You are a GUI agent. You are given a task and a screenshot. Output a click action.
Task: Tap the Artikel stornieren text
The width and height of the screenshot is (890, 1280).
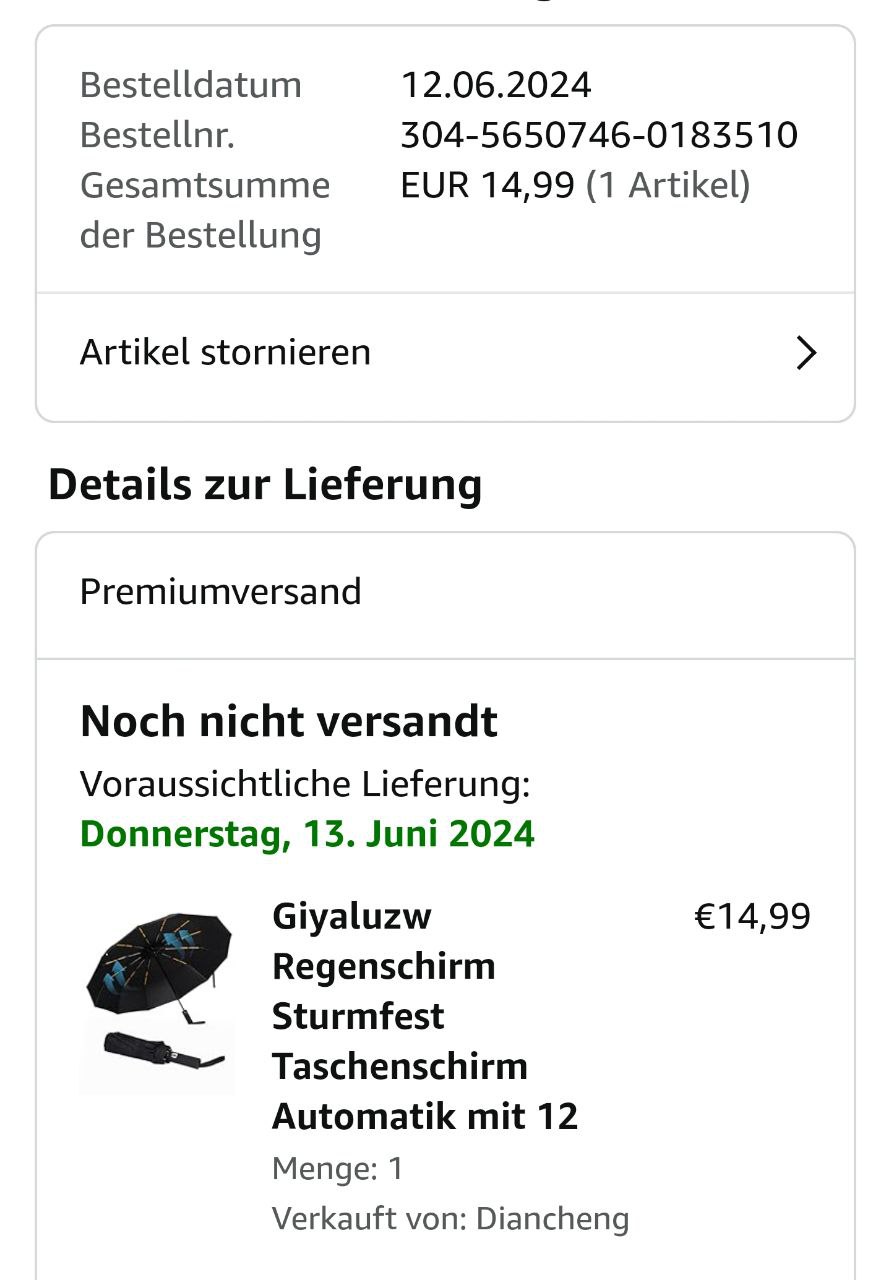[x=225, y=353]
